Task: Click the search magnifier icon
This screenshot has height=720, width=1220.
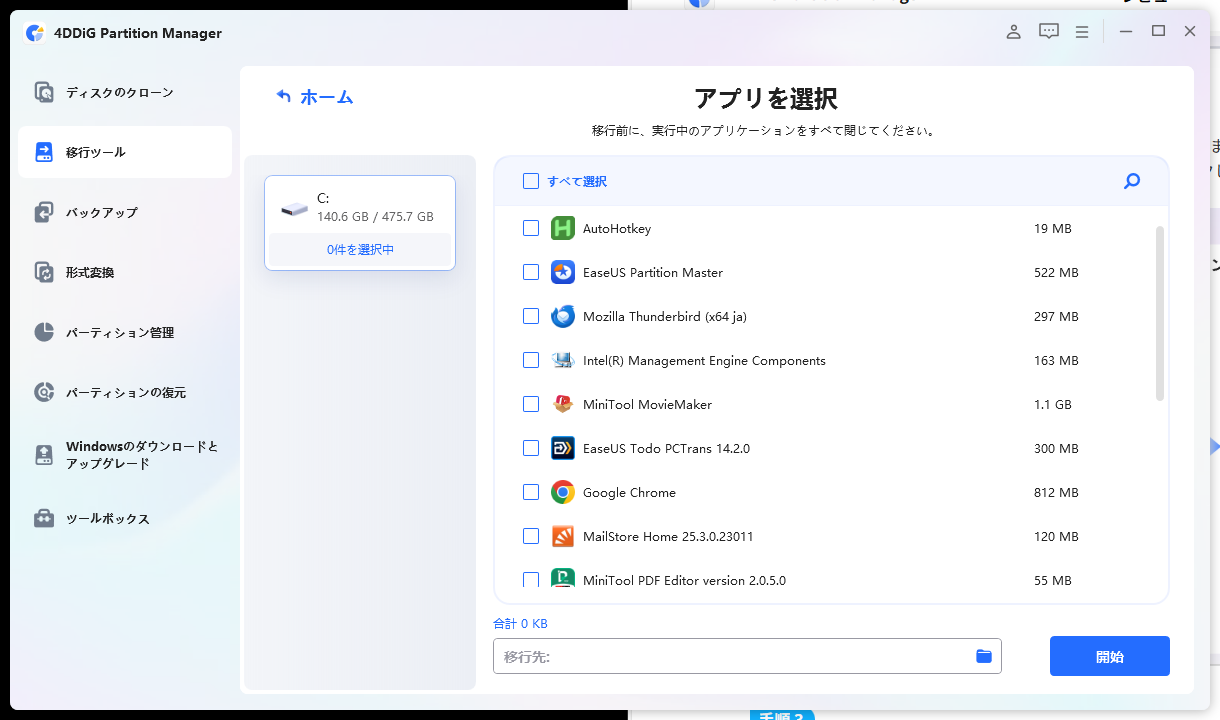Action: tap(1132, 181)
